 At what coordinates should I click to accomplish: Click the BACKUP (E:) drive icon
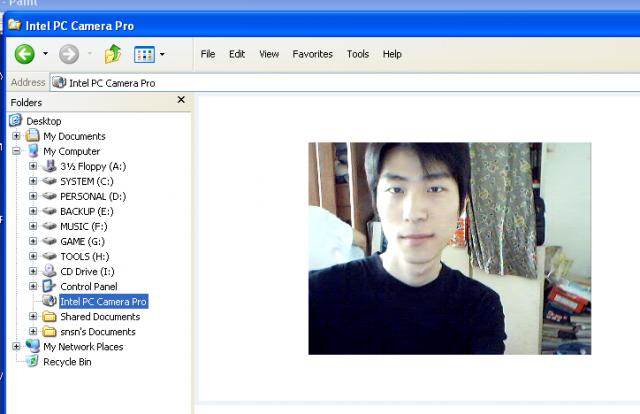click(49, 211)
